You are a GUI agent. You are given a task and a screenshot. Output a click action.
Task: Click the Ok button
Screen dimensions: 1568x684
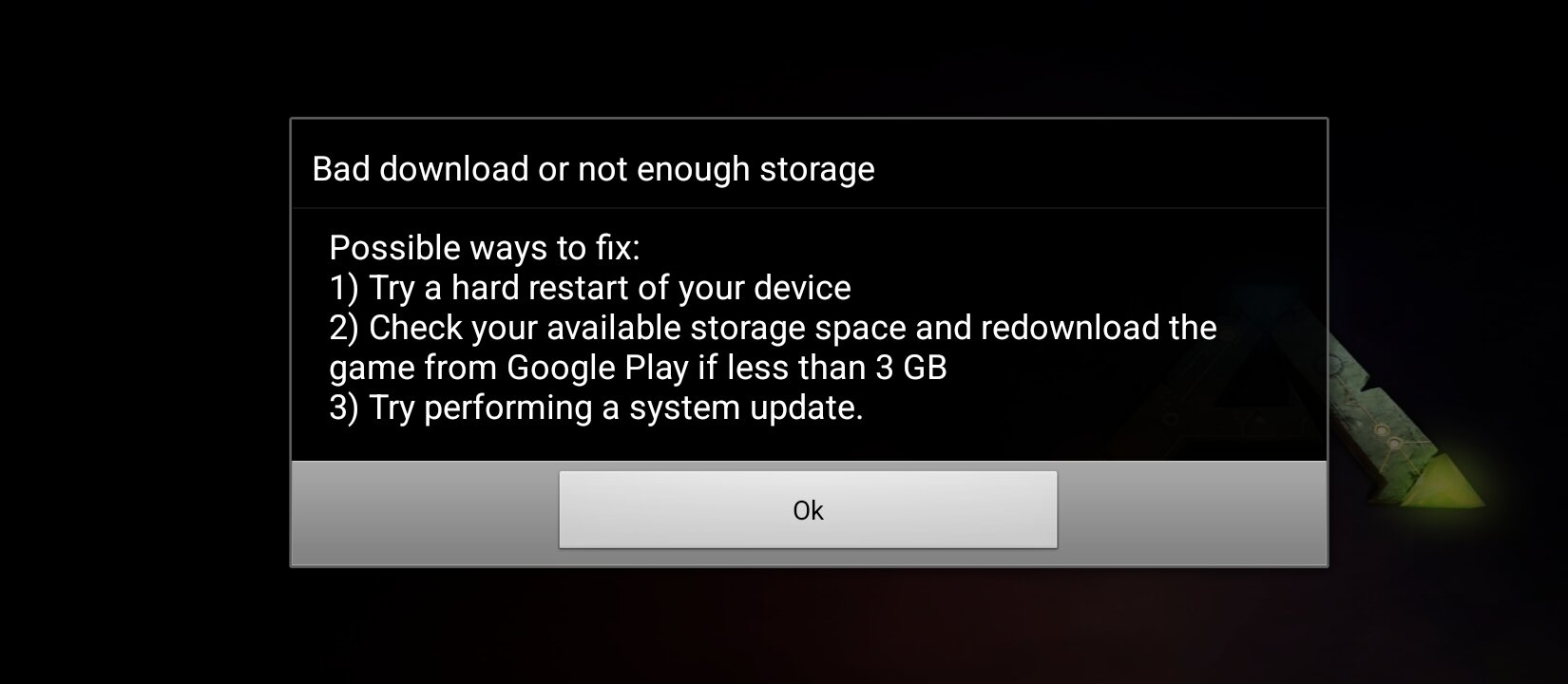click(808, 510)
